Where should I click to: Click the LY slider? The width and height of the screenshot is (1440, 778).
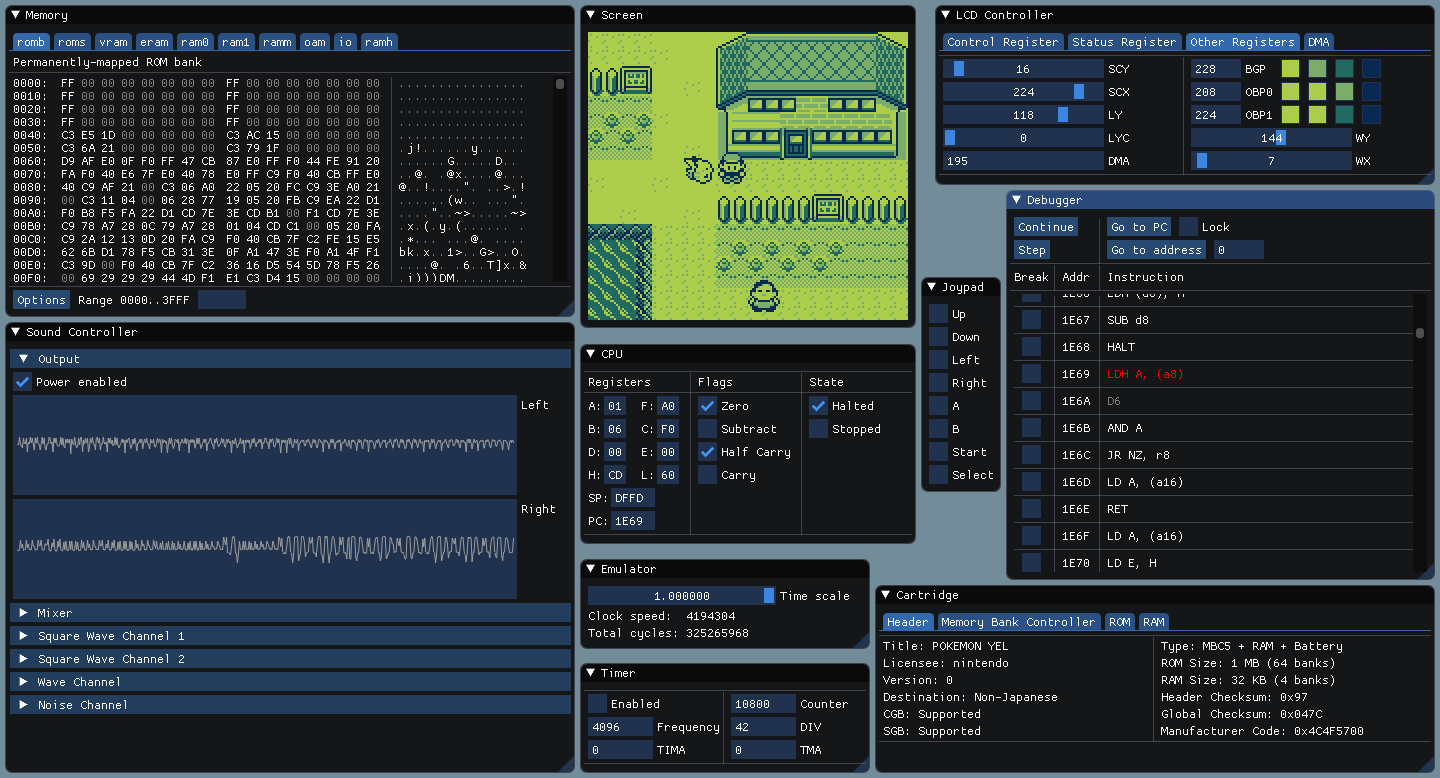tap(1022, 115)
